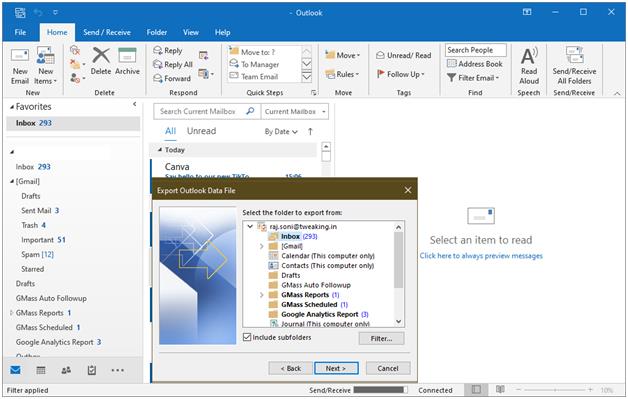Switch to Calendar navigation icon
The height and width of the screenshot is (399, 628).
click(41, 370)
